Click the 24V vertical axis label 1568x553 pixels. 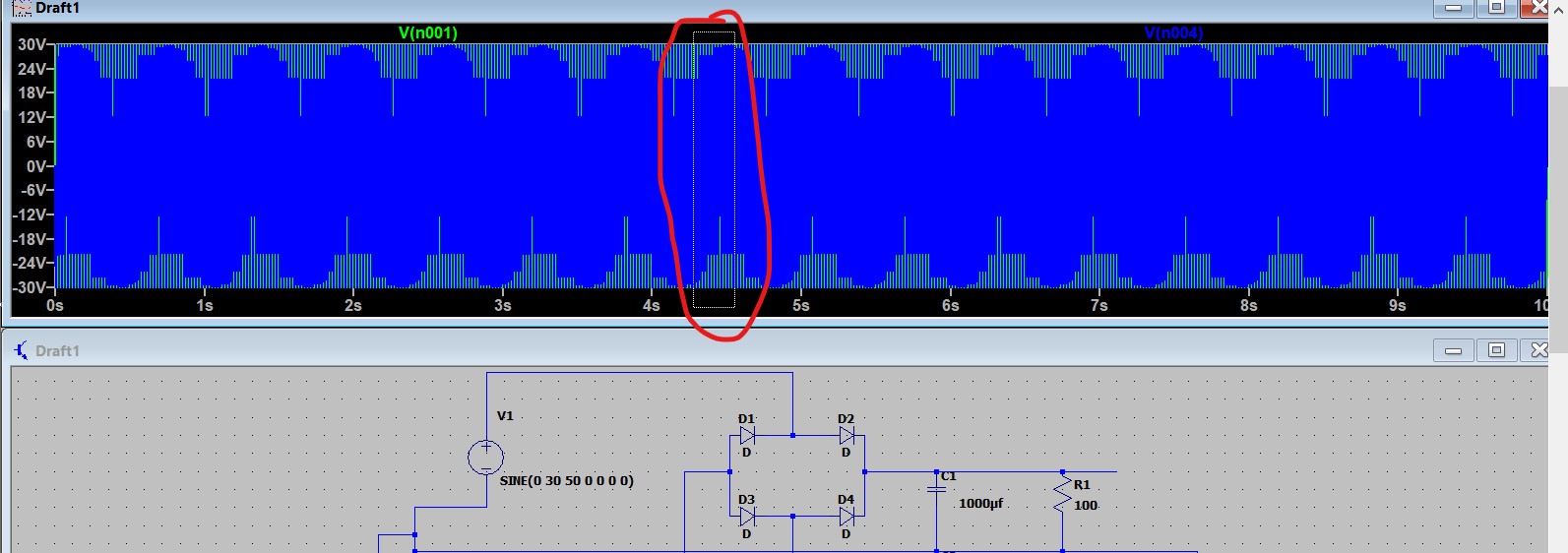[x=31, y=69]
